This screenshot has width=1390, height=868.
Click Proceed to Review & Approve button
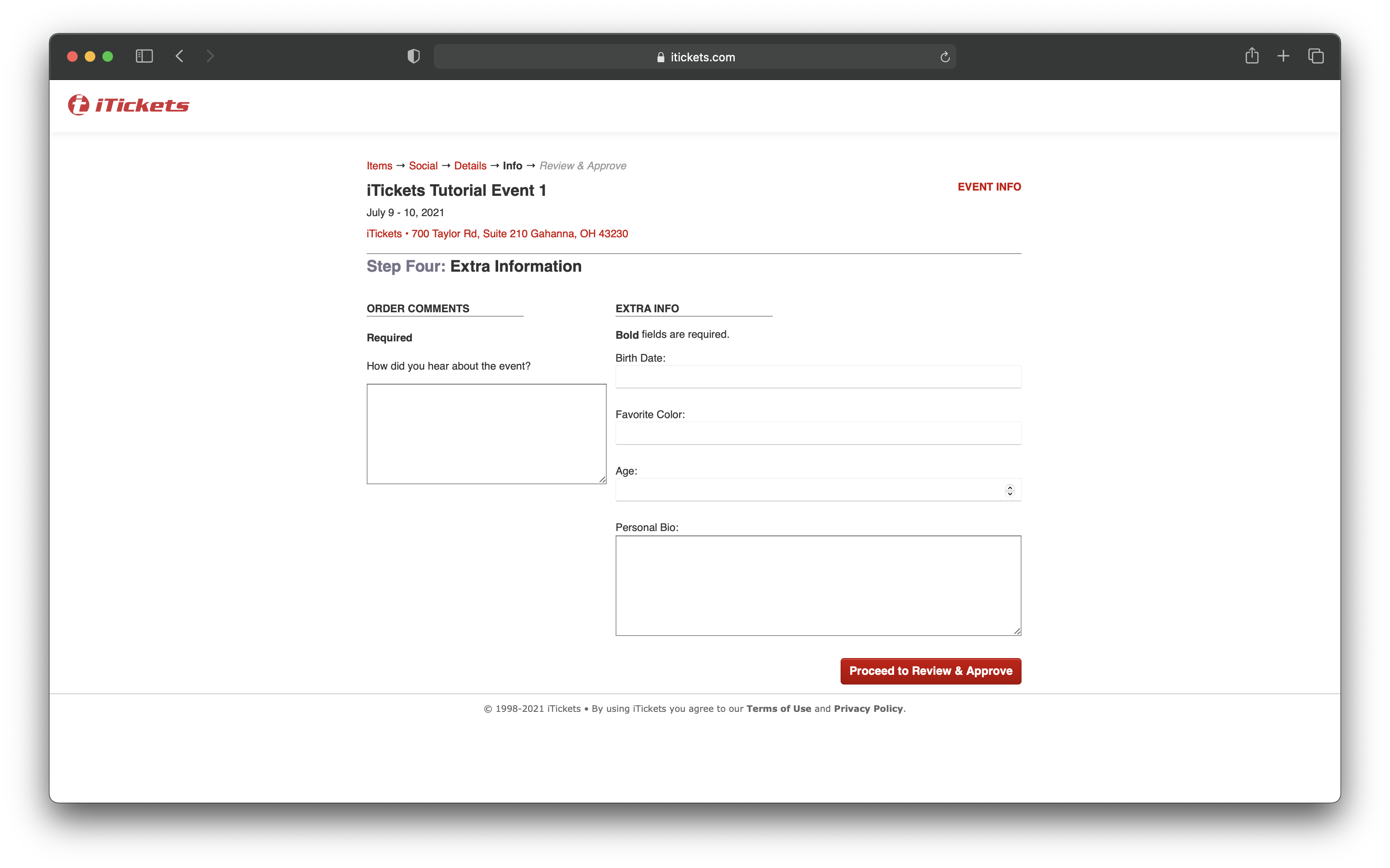(931, 670)
